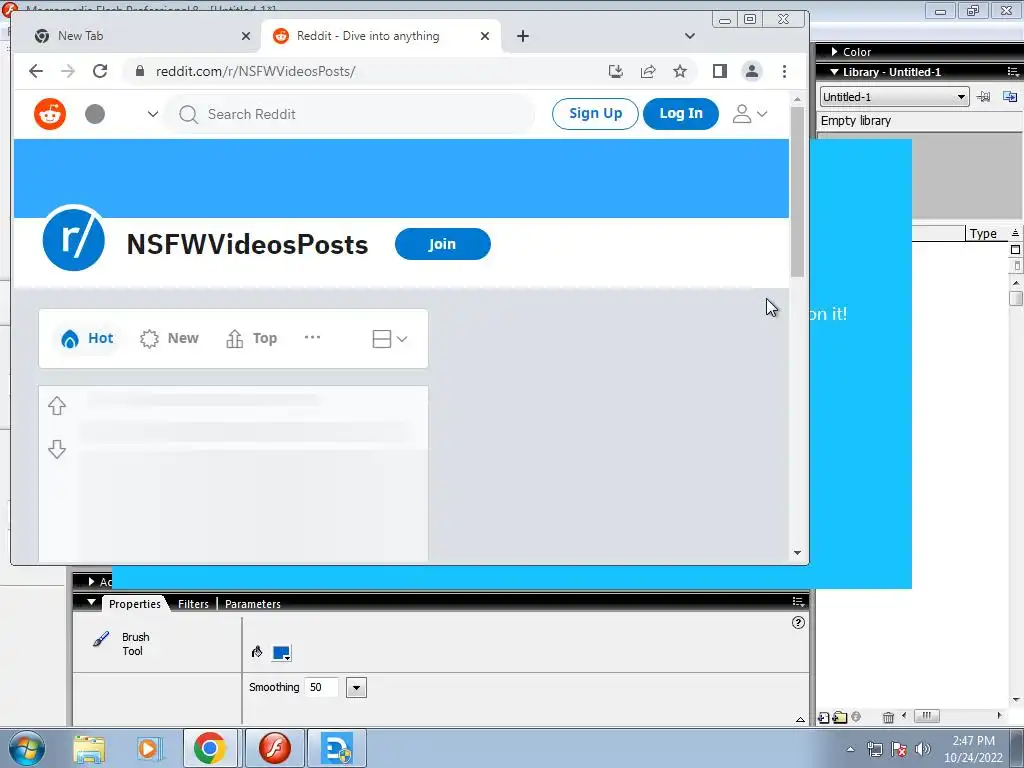Viewport: 1024px width, 768px height.
Task: Toggle library sort order icon
Action: (1016, 233)
